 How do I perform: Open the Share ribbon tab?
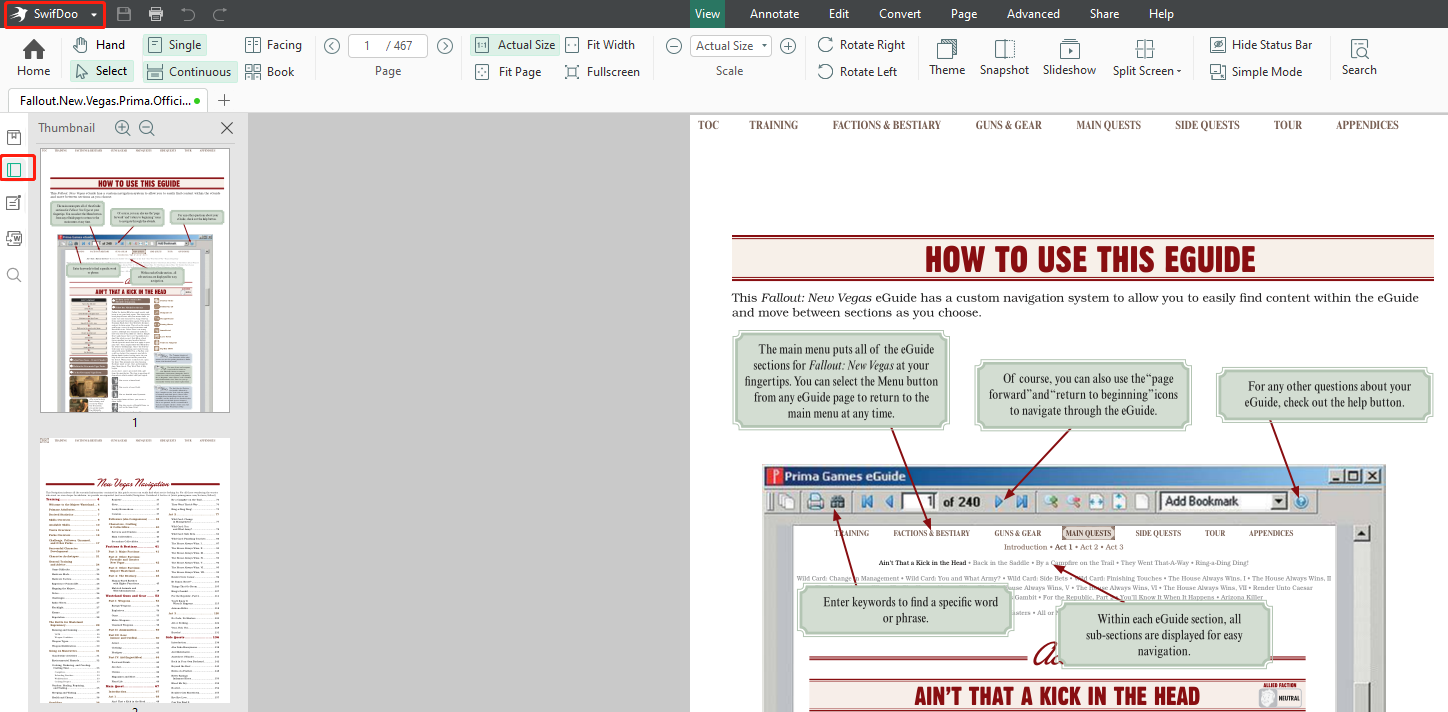(x=1104, y=14)
